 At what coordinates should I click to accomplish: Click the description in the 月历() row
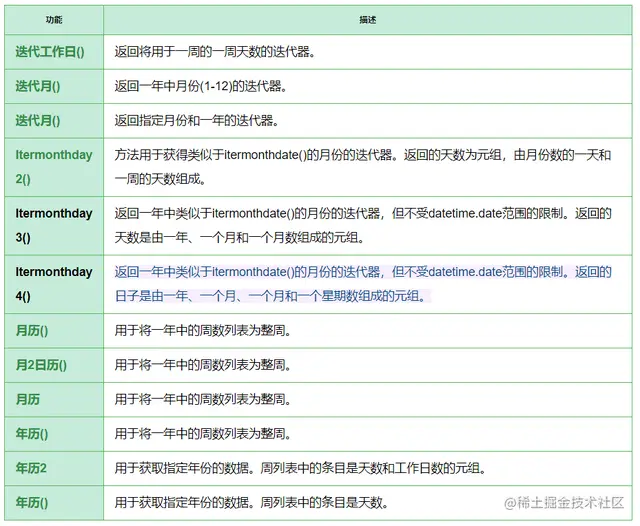[203, 331]
